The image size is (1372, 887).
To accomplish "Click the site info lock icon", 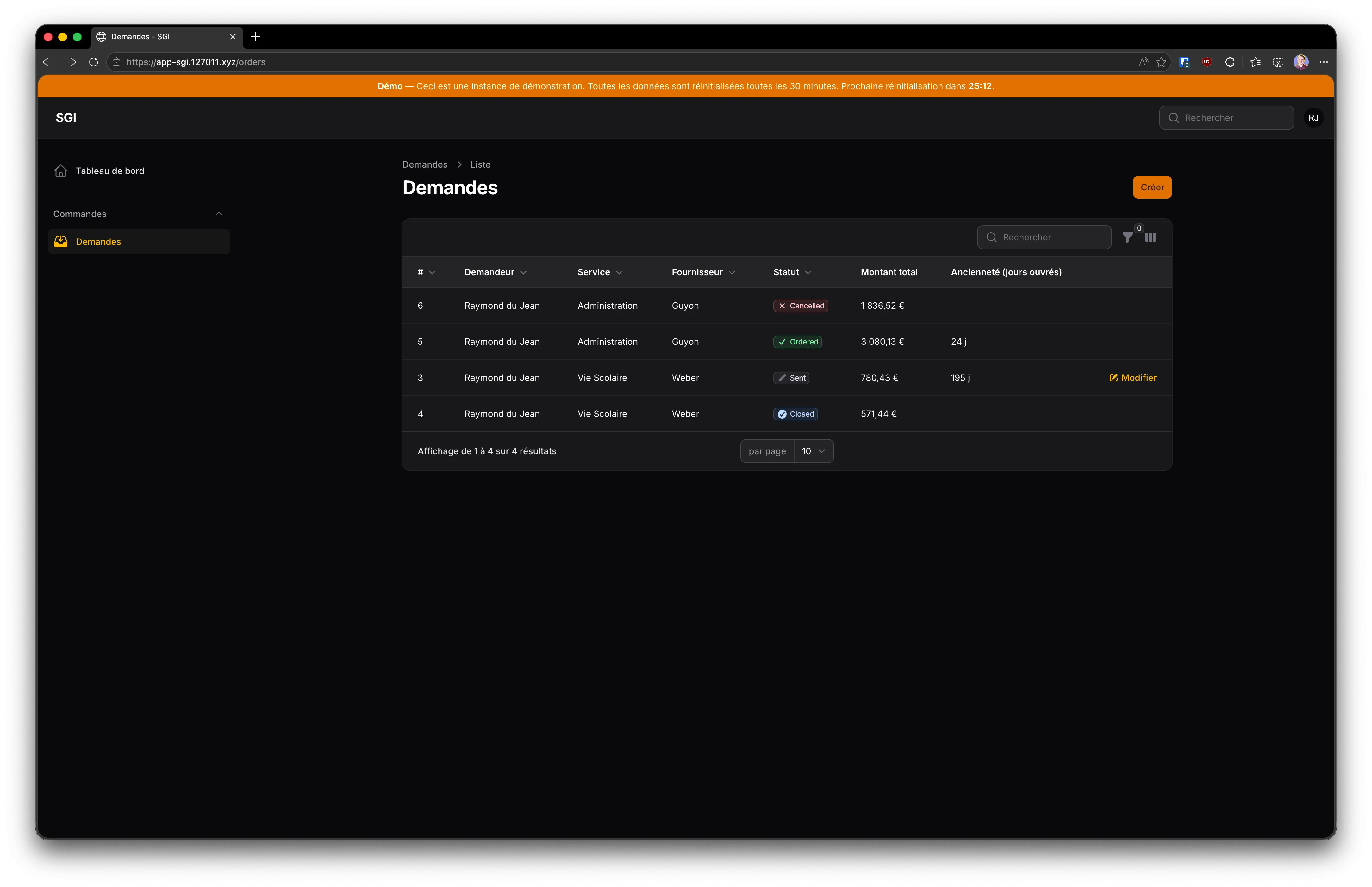I will point(116,62).
